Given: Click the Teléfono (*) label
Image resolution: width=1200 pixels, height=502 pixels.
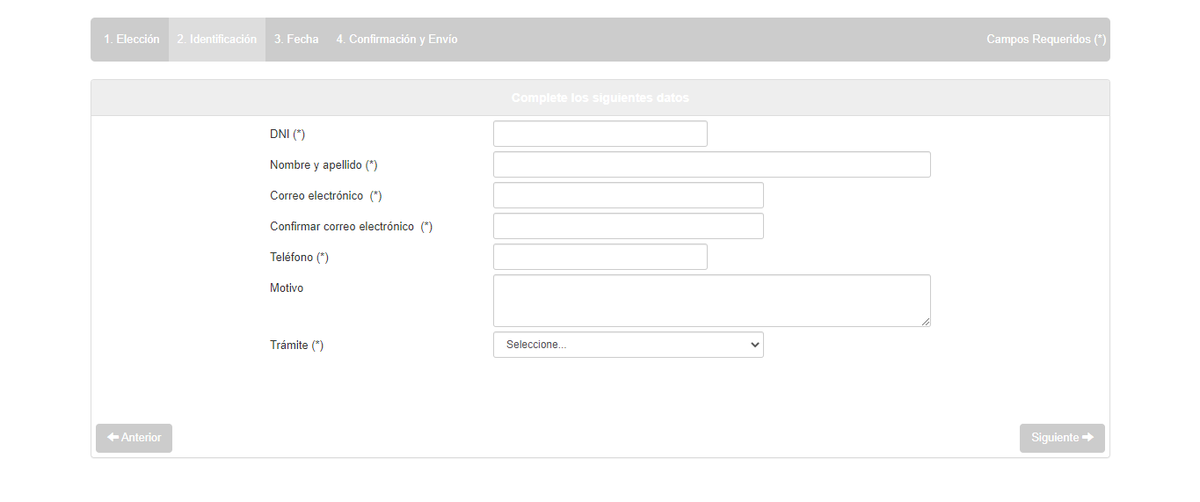Looking at the screenshot, I should tap(299, 257).
